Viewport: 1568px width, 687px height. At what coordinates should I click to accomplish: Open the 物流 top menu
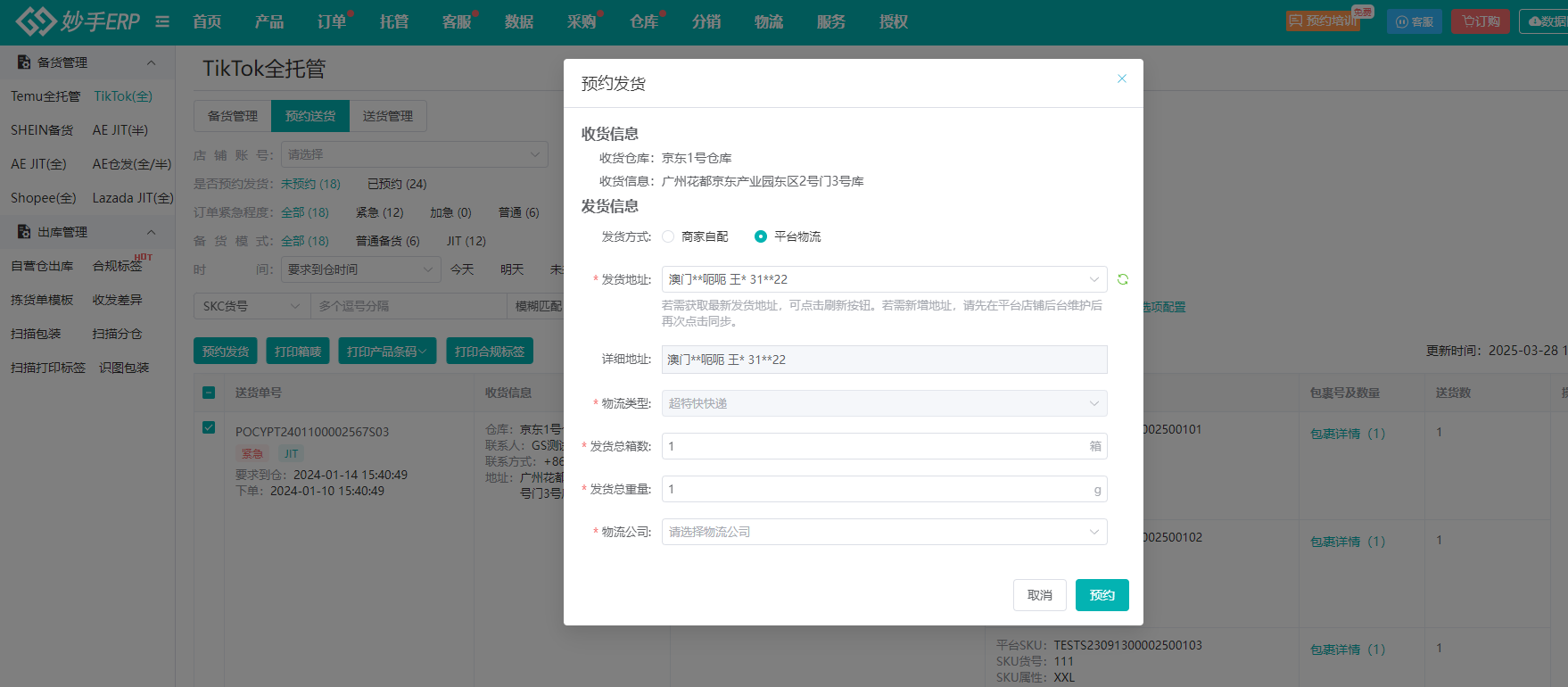(x=769, y=21)
